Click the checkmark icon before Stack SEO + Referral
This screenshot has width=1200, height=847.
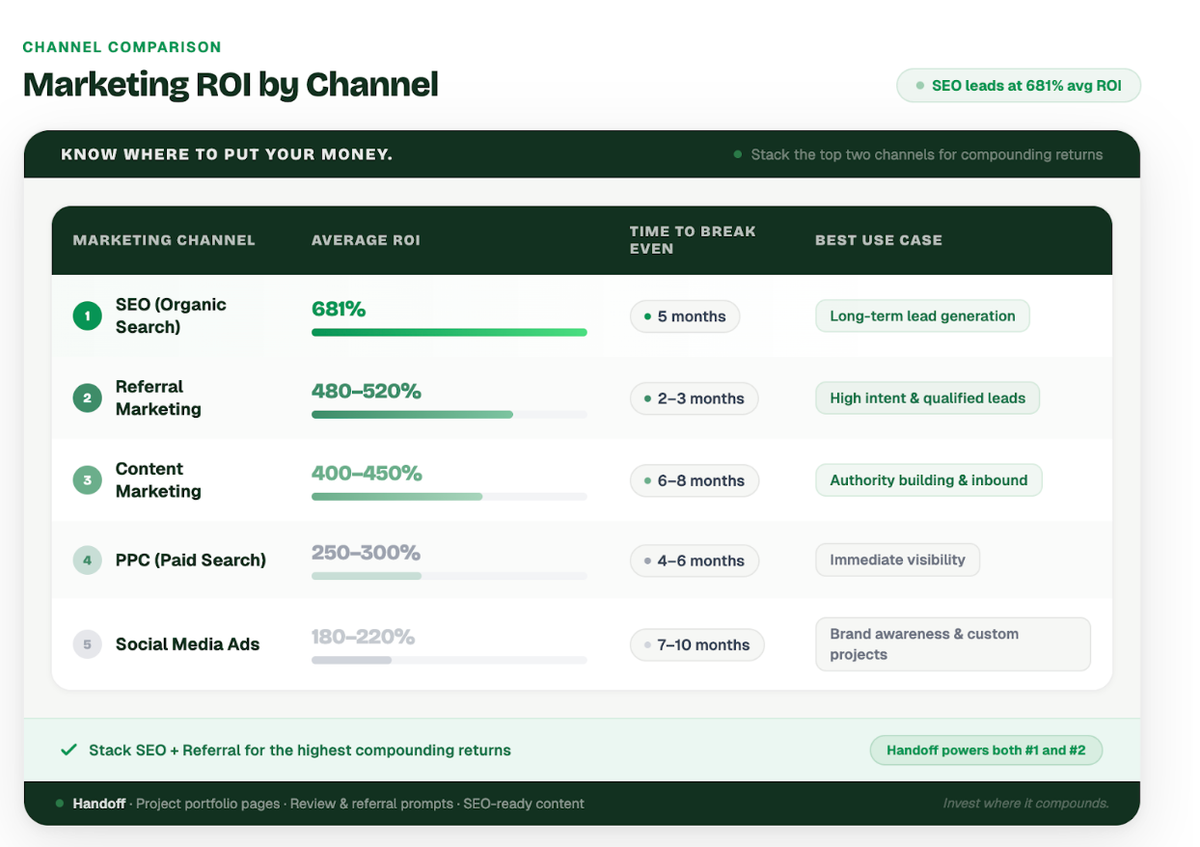click(69, 750)
